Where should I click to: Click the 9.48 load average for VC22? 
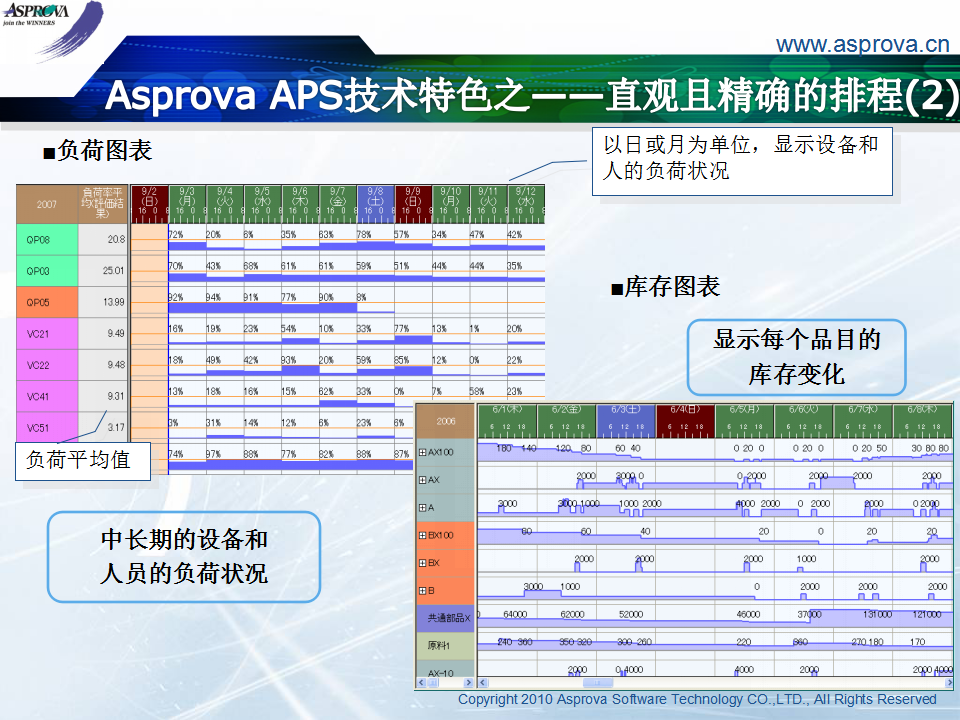click(116, 365)
